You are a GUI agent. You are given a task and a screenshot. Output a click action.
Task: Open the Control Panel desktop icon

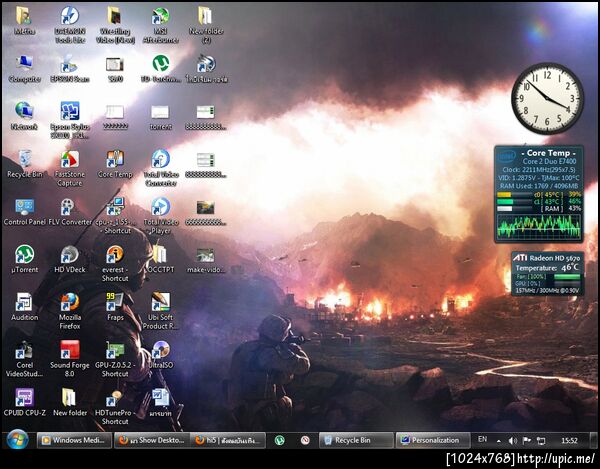coord(24,212)
